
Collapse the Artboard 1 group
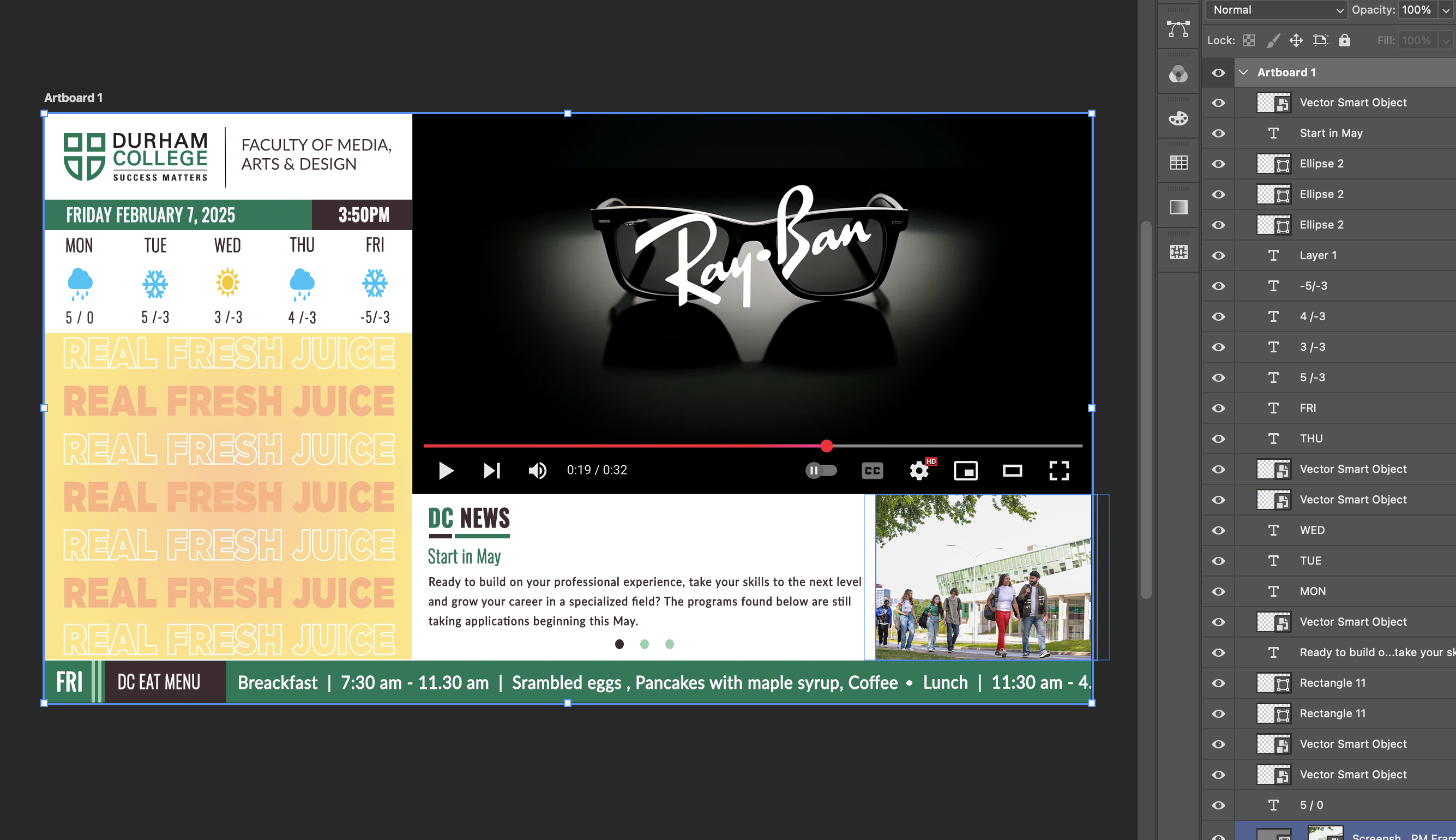(1243, 73)
